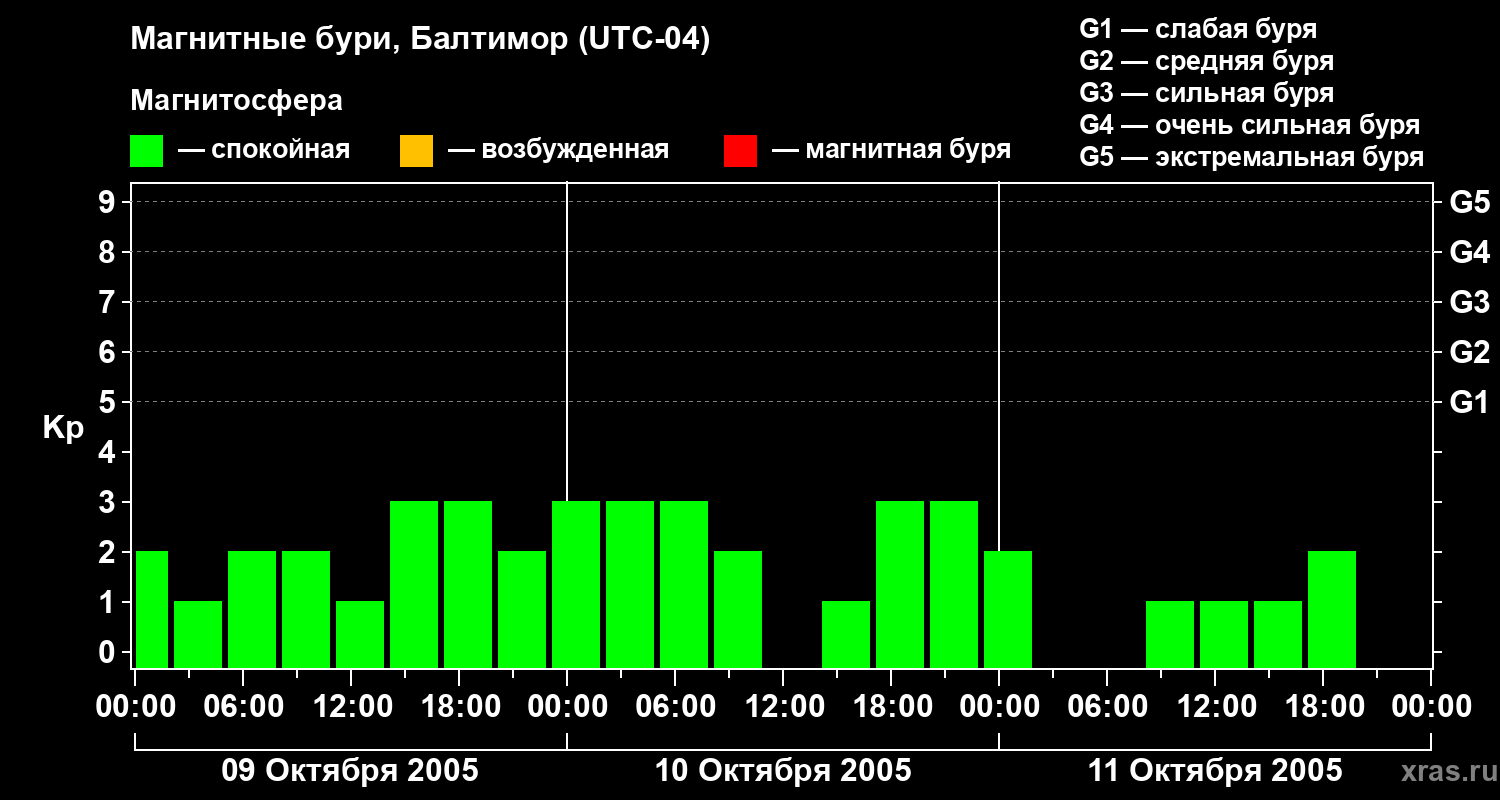
Task: Pick the red 'магнитная буря' legend swatch
Action: tap(740, 150)
